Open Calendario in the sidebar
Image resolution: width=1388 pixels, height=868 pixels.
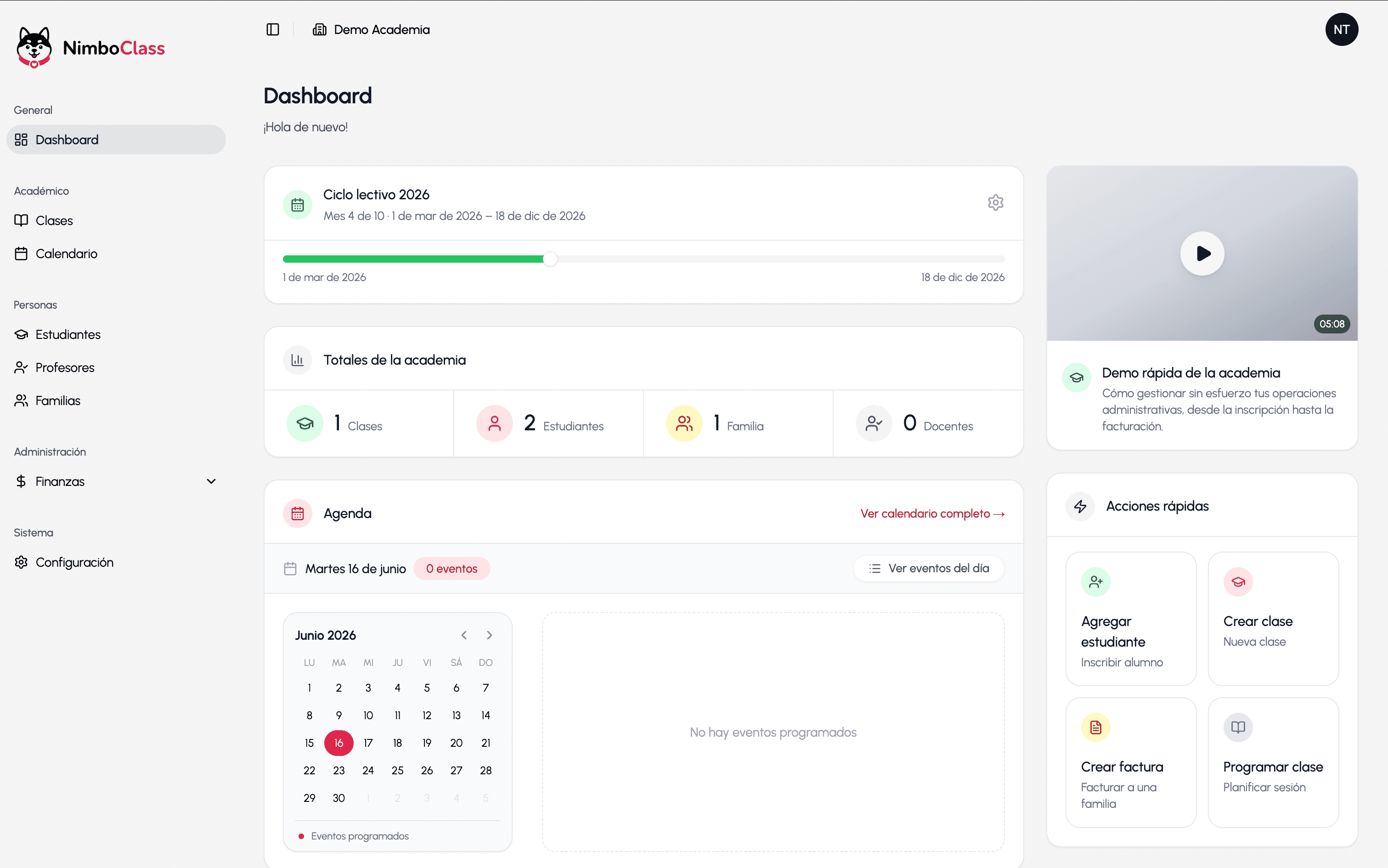click(116, 253)
